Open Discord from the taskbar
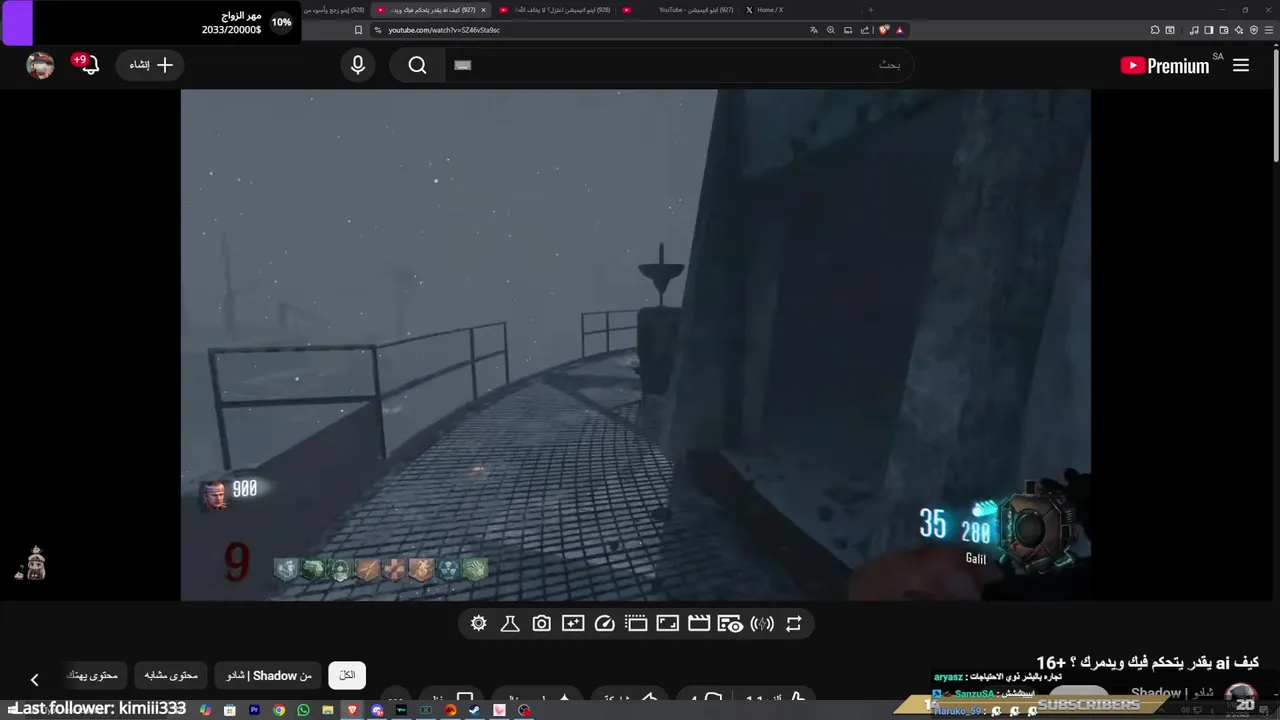The height and width of the screenshot is (720, 1280). pyautogui.click(x=377, y=710)
